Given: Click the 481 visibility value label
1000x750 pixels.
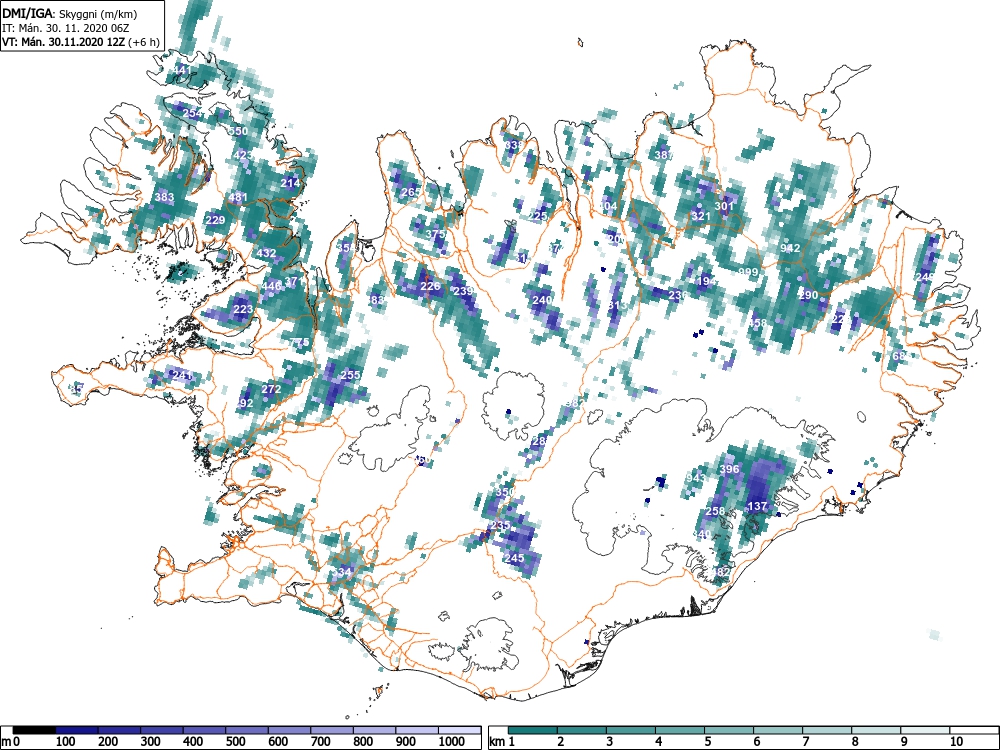Looking at the screenshot, I should coord(238,197).
